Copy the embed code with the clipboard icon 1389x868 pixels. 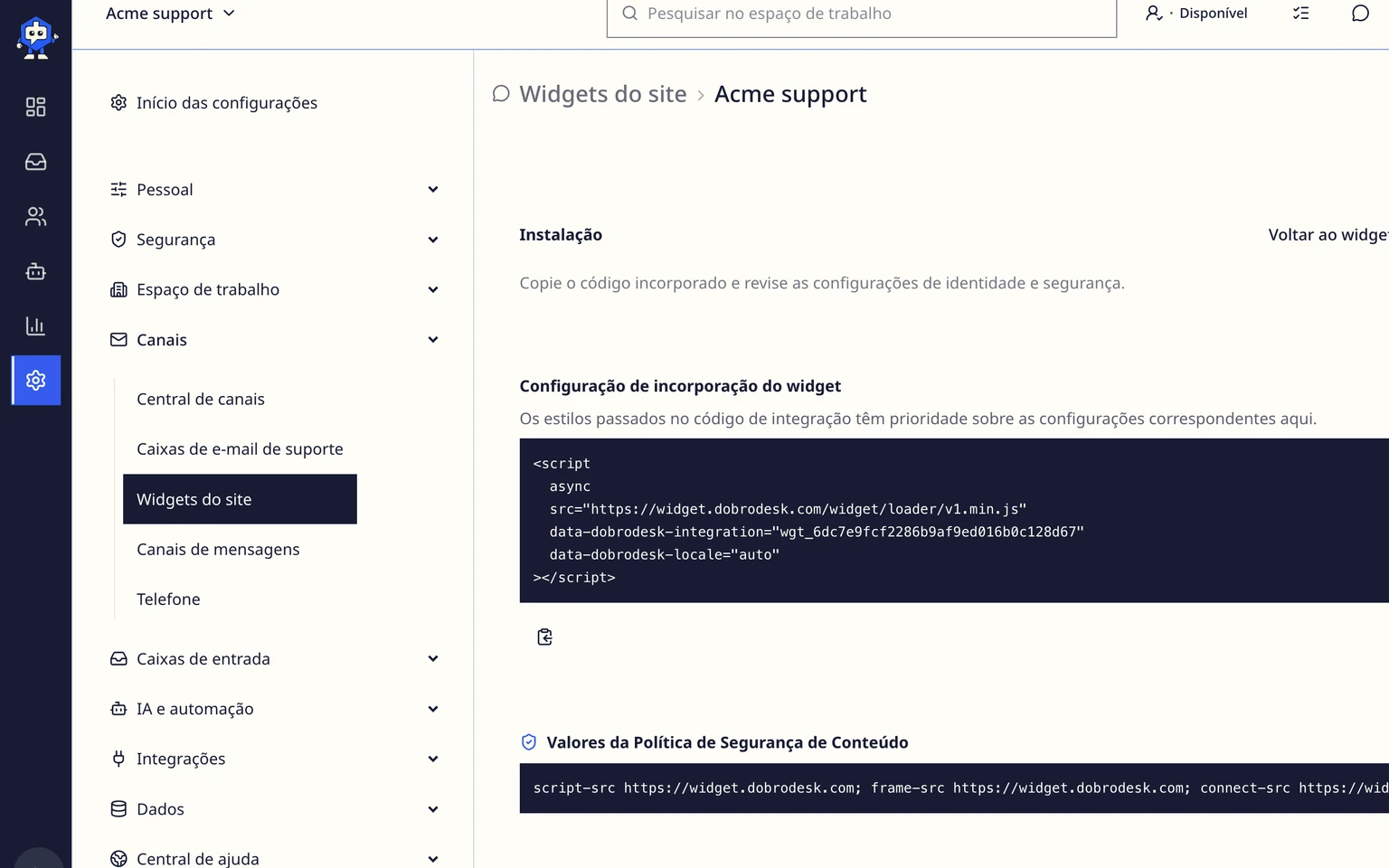tap(544, 637)
